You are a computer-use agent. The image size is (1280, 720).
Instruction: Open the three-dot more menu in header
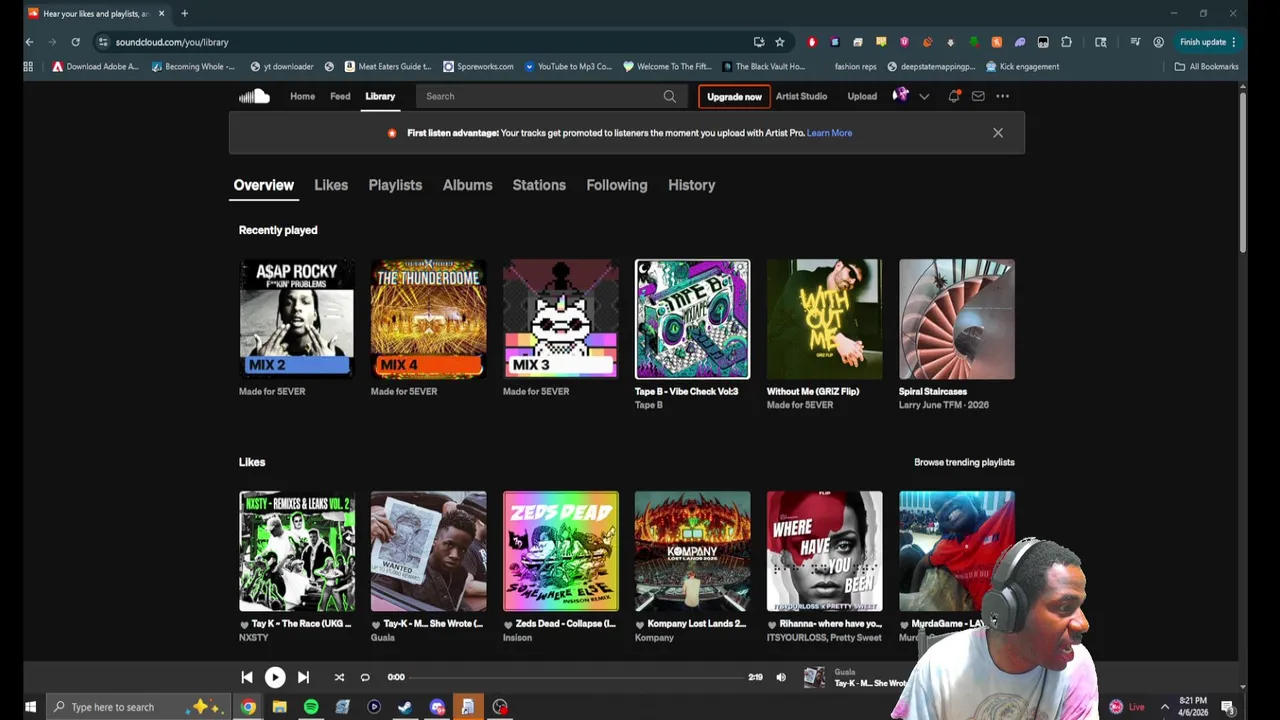1003,96
